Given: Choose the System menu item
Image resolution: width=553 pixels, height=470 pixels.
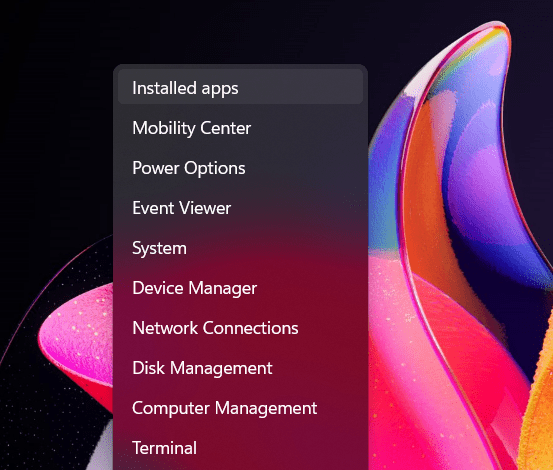Looking at the screenshot, I should pos(240,248).
